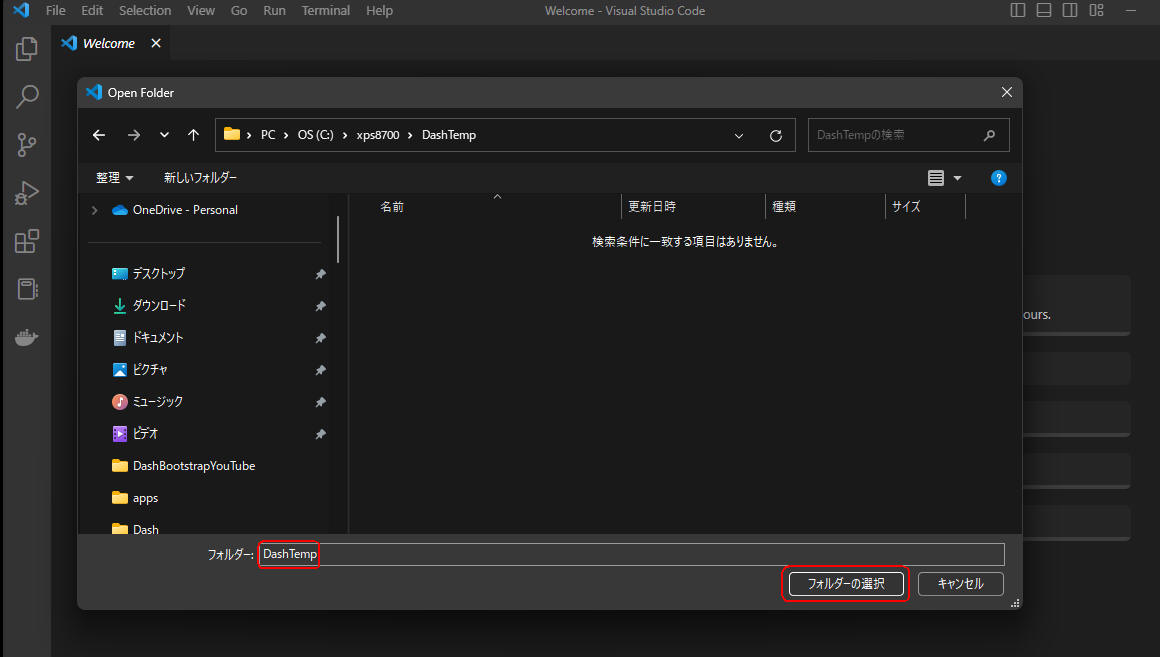Viewport: 1160px width, 657px height.
Task: Unpin ドキュメント from quick access
Action: coord(320,338)
